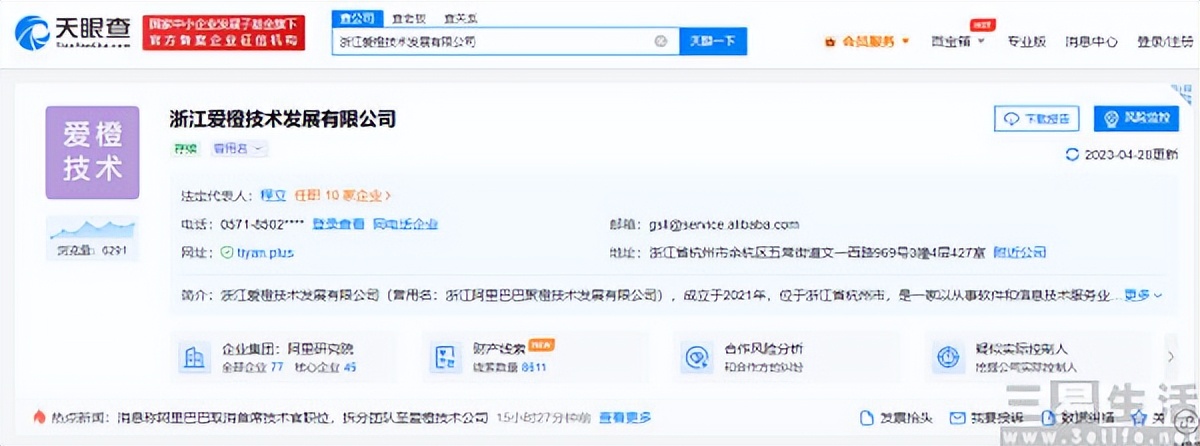Select the 查关系 search tab

click(460, 18)
